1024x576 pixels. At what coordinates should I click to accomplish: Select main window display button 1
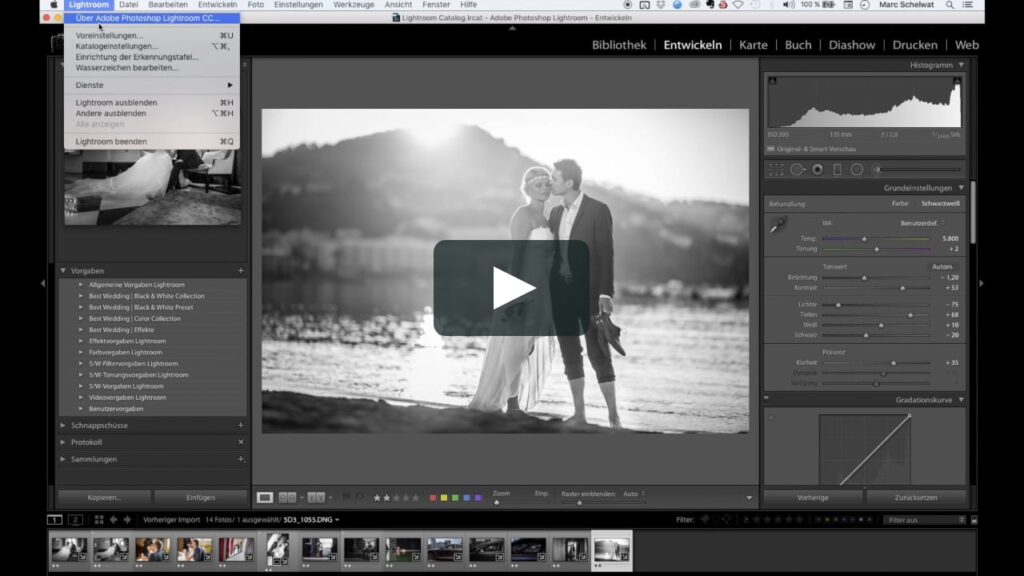tap(55, 520)
